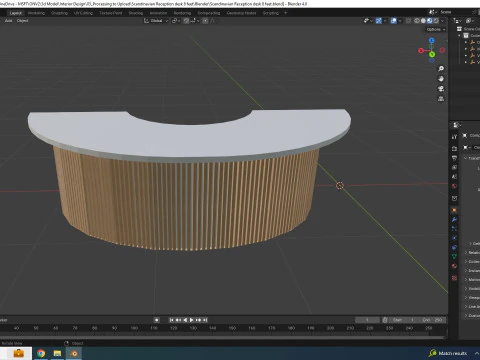Image resolution: width=480 pixels, height=360 pixels.
Task: Toggle proportional editing button
Action: pyautogui.click(x=205, y=21)
